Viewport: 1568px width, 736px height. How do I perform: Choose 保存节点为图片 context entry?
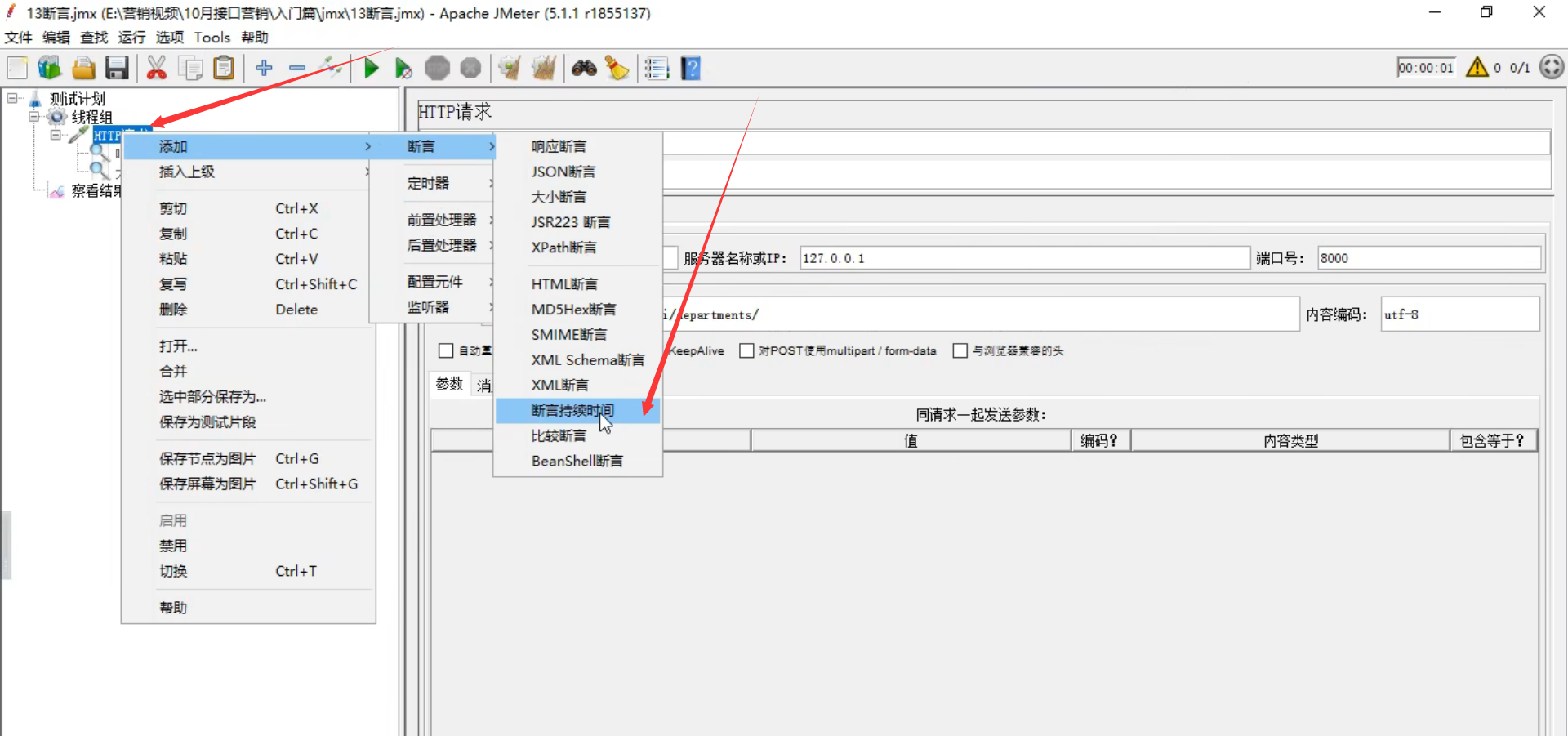pyautogui.click(x=248, y=458)
